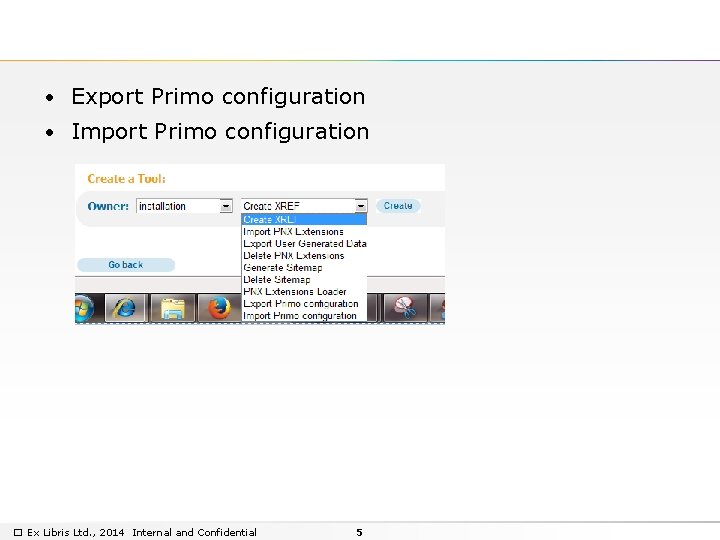This screenshot has width=720, height=540.
Task: Click the Create a Tool: heading
Action: 126,179
